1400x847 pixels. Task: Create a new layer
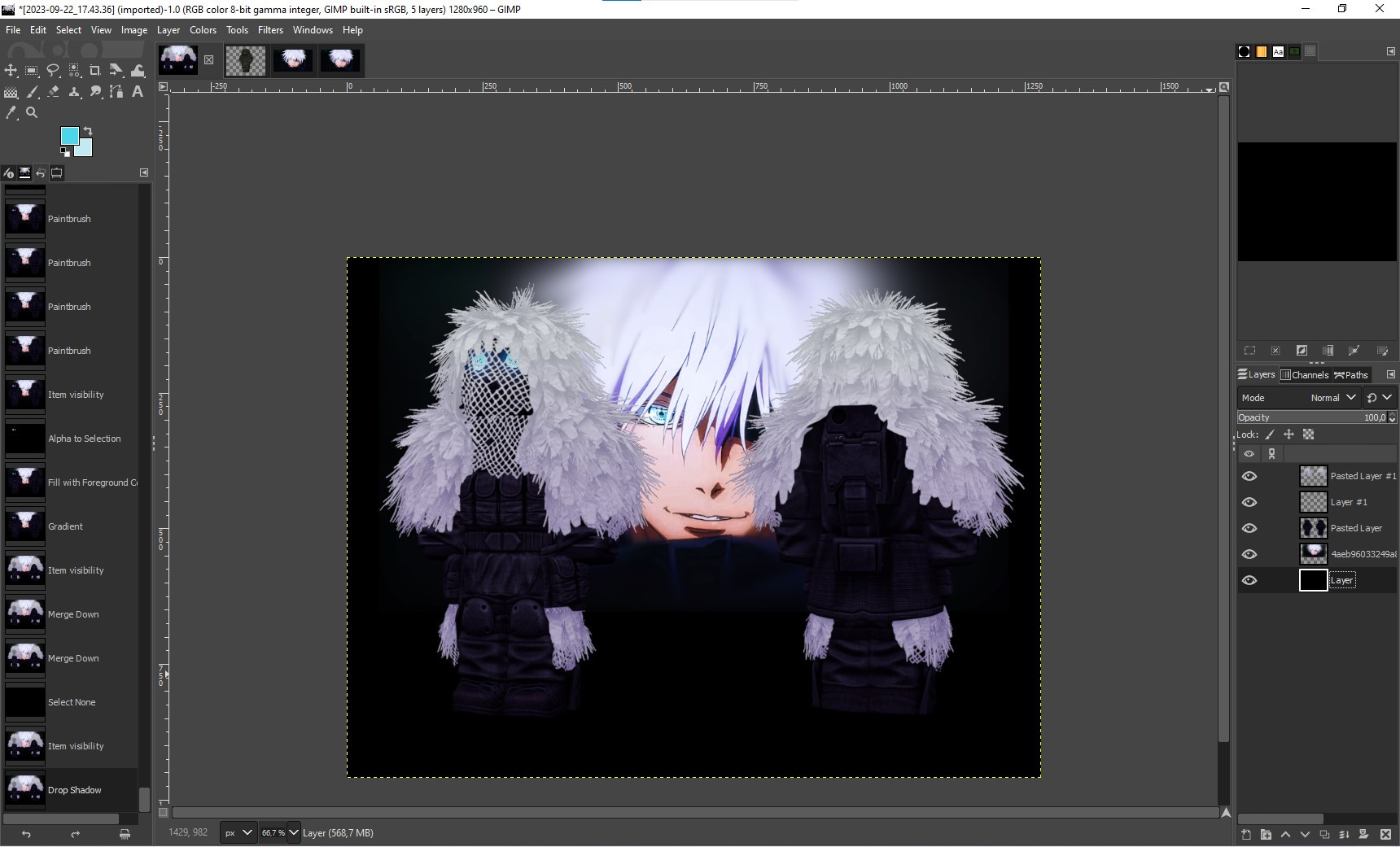[1246, 835]
